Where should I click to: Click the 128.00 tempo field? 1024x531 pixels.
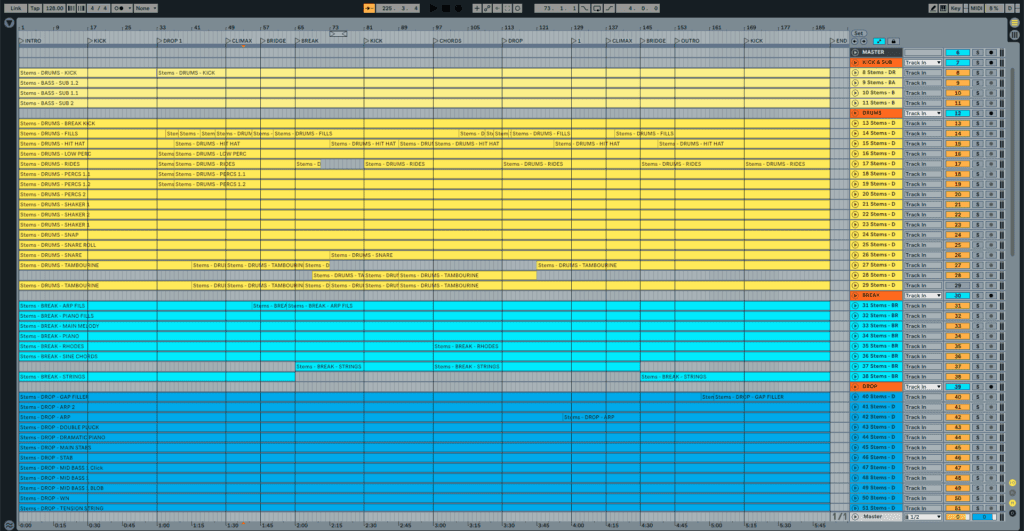(54, 8)
